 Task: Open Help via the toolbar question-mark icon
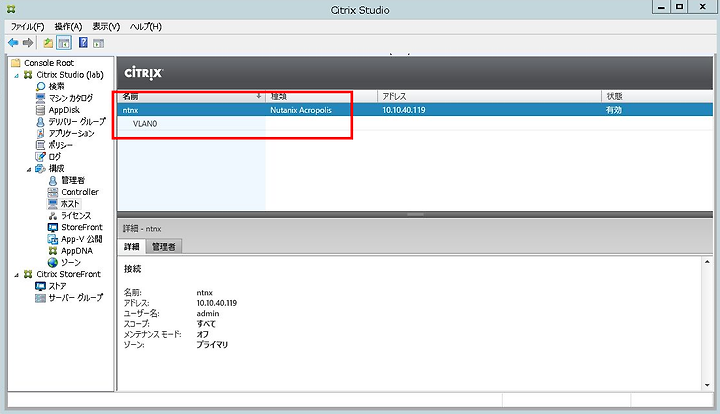pyautogui.click(x=83, y=43)
